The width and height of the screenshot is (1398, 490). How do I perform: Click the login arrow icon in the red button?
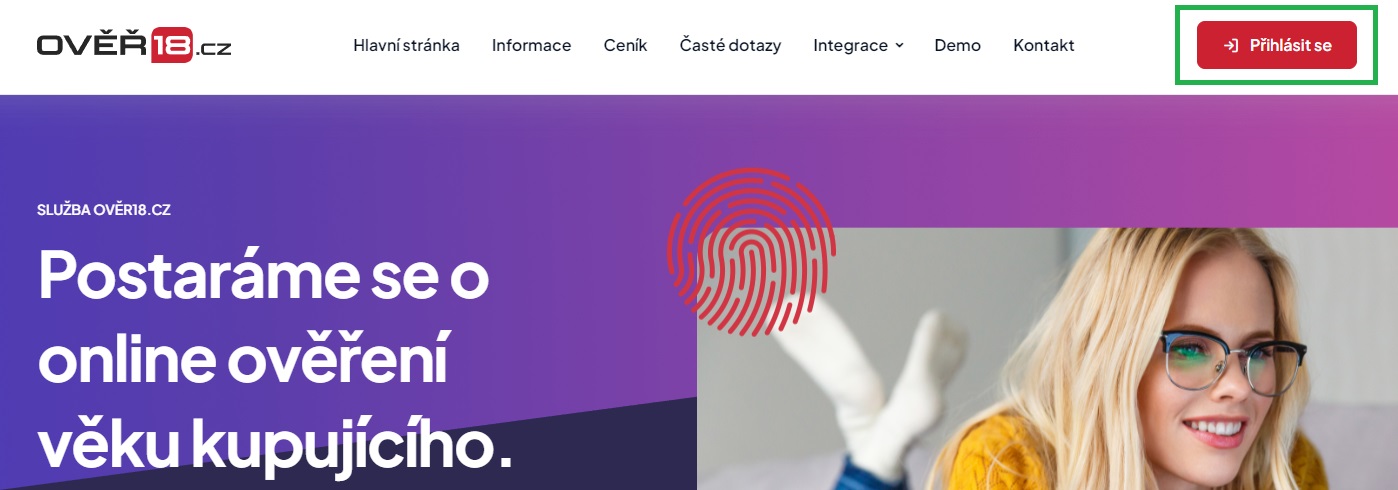(x=1232, y=45)
